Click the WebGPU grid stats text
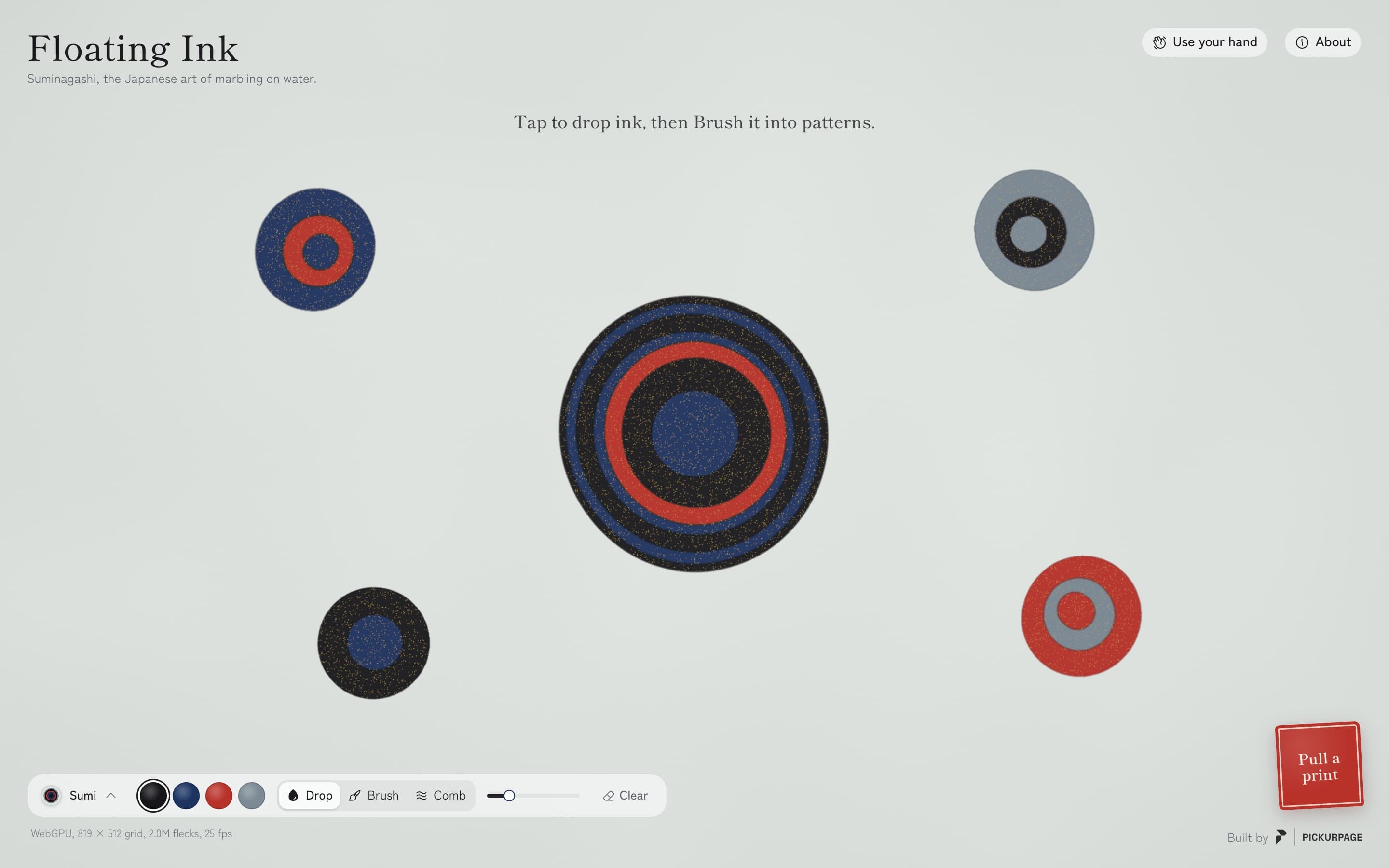This screenshot has height=868, width=1389. [x=132, y=834]
